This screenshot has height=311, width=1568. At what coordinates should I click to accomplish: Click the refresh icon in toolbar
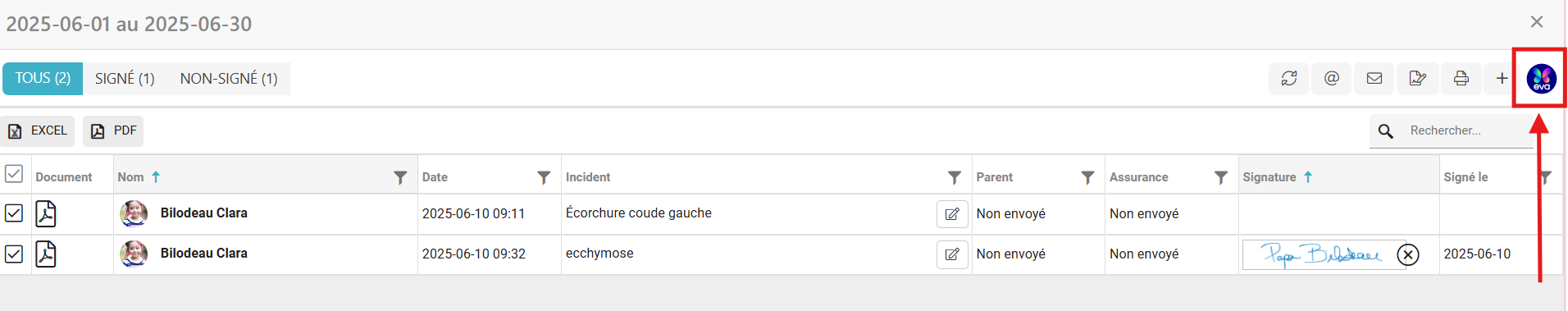1288,79
